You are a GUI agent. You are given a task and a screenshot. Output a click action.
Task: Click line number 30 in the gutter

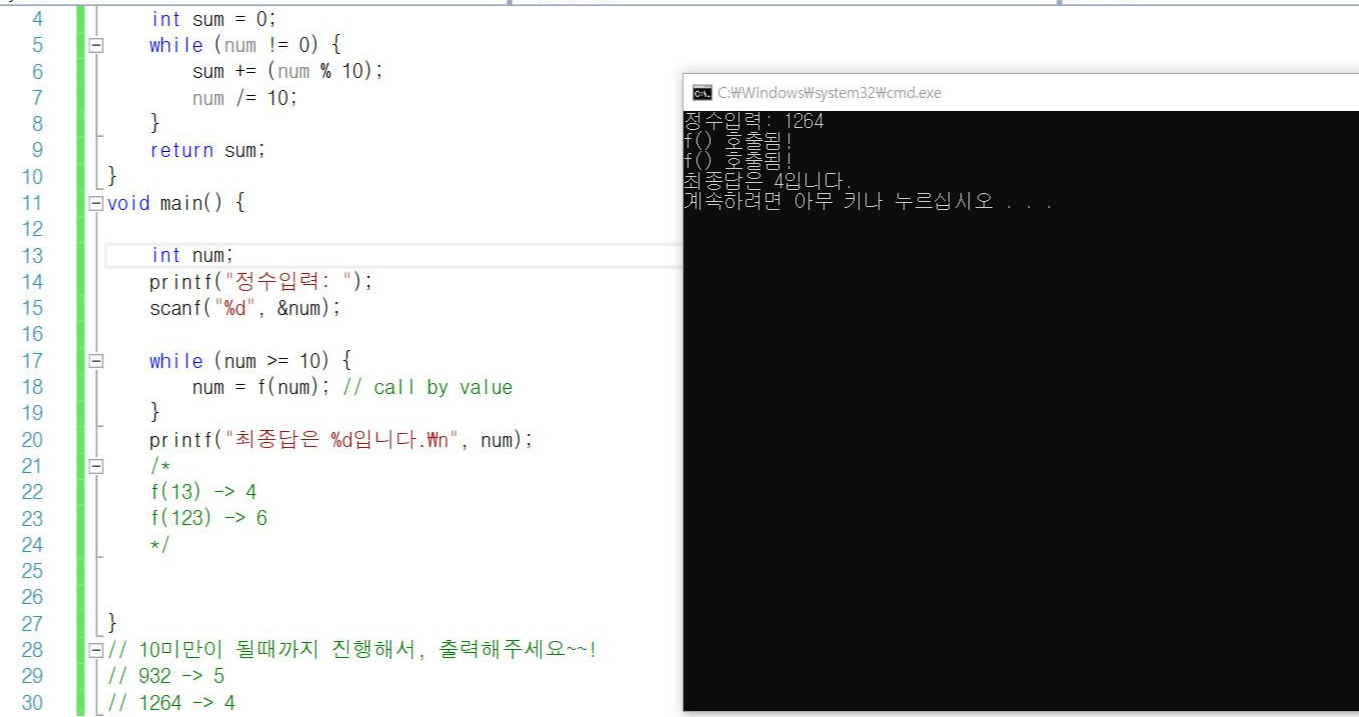coord(32,703)
